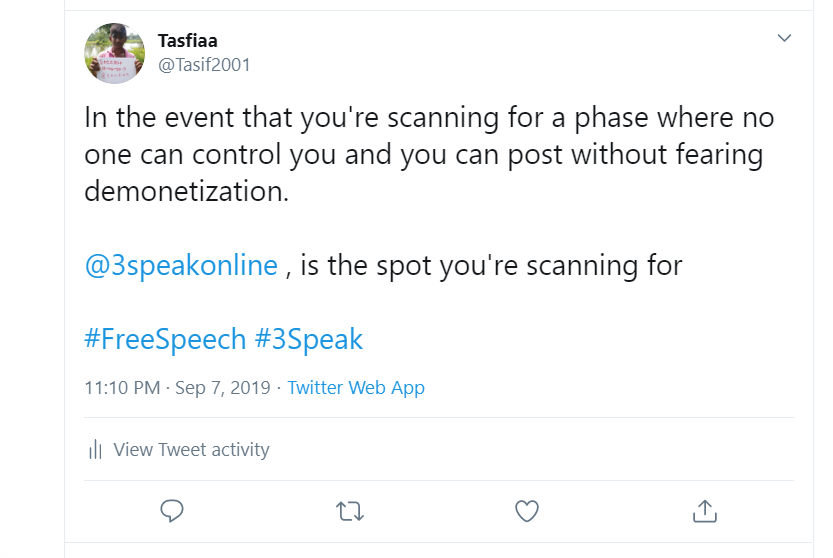Click the 11:10 PM · Sep 7, 2019 timestamp
This screenshot has width=833, height=558.
click(x=177, y=388)
